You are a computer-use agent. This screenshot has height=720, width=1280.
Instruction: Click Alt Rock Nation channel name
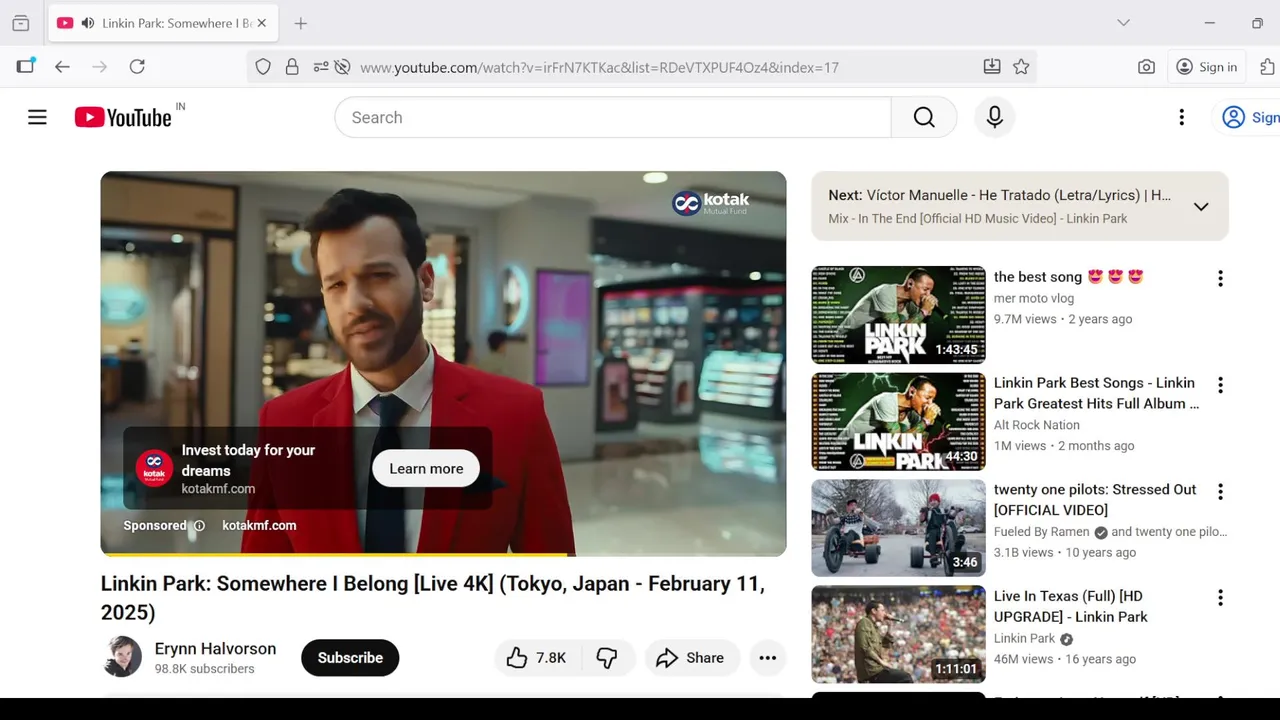coord(1037,425)
